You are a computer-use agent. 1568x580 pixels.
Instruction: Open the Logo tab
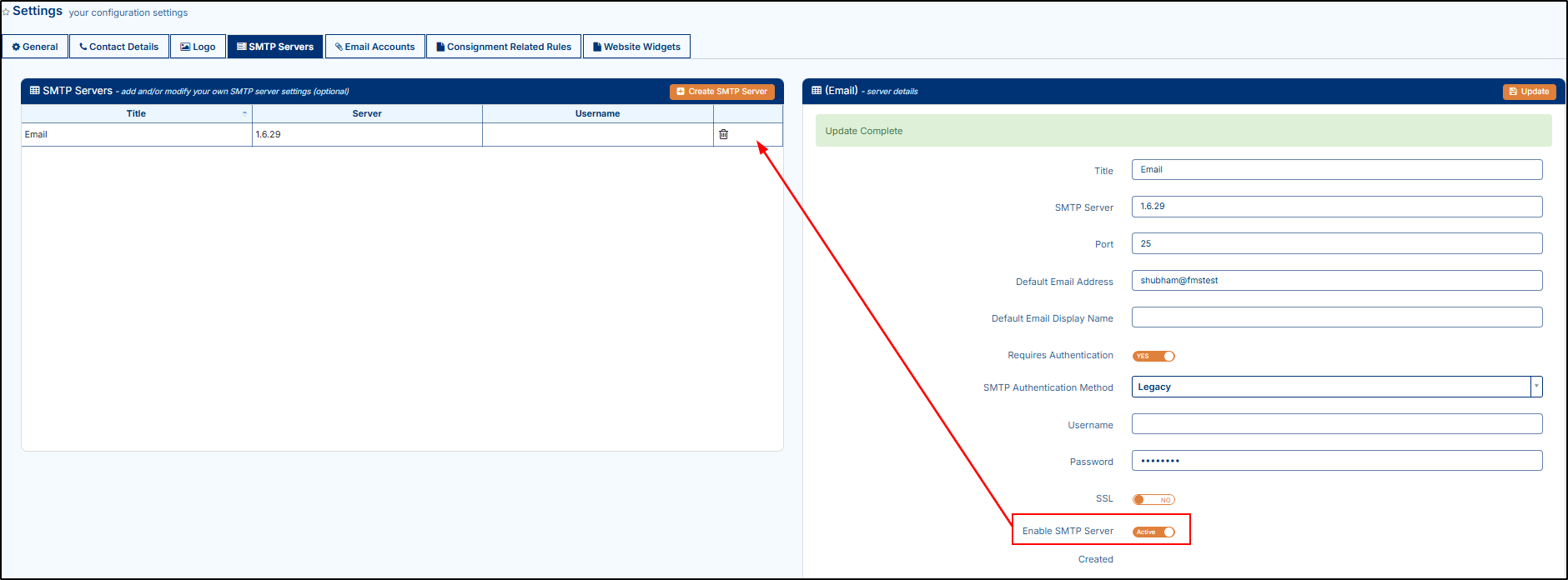coord(198,47)
